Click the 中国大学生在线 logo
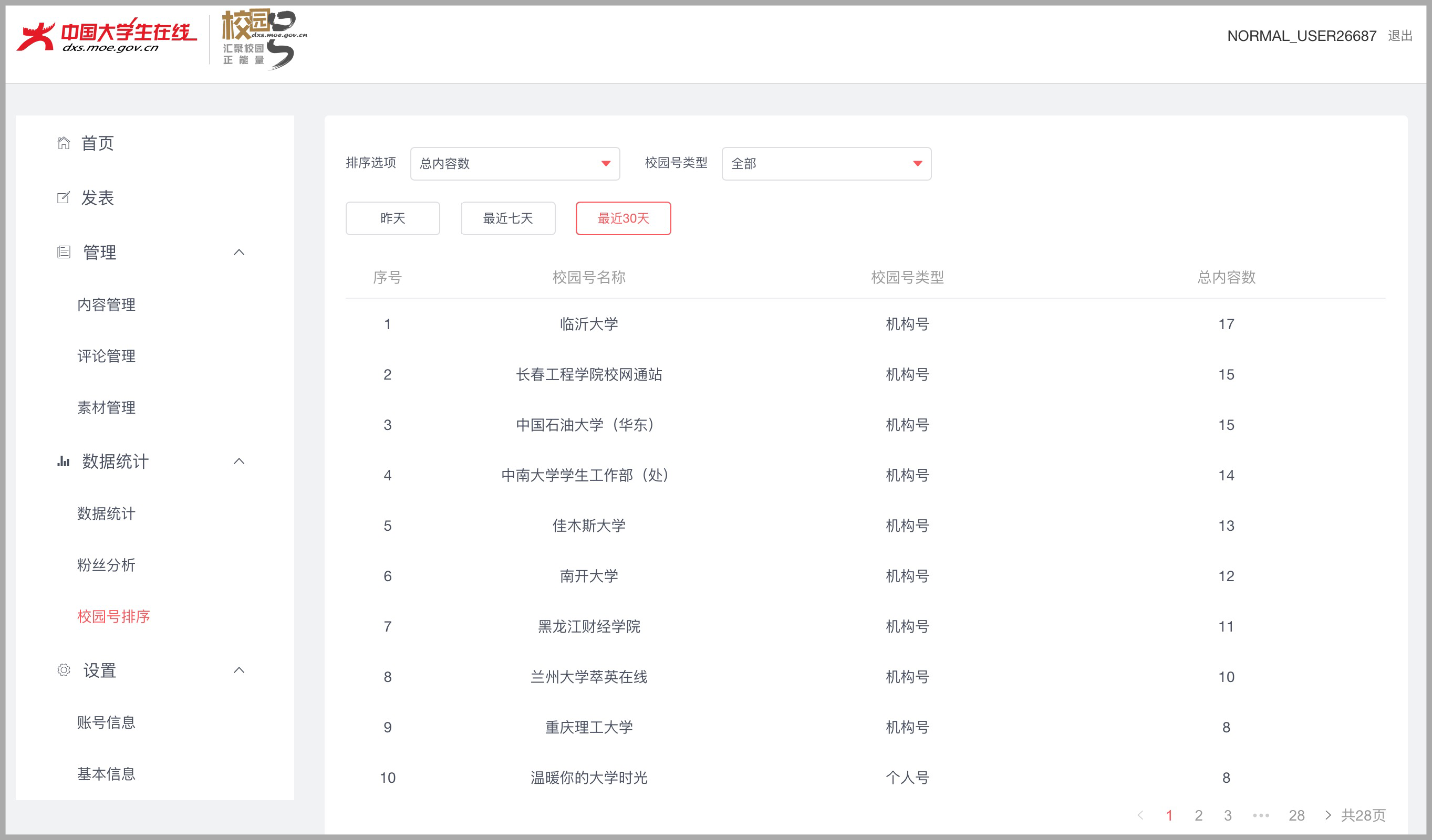 [107, 36]
